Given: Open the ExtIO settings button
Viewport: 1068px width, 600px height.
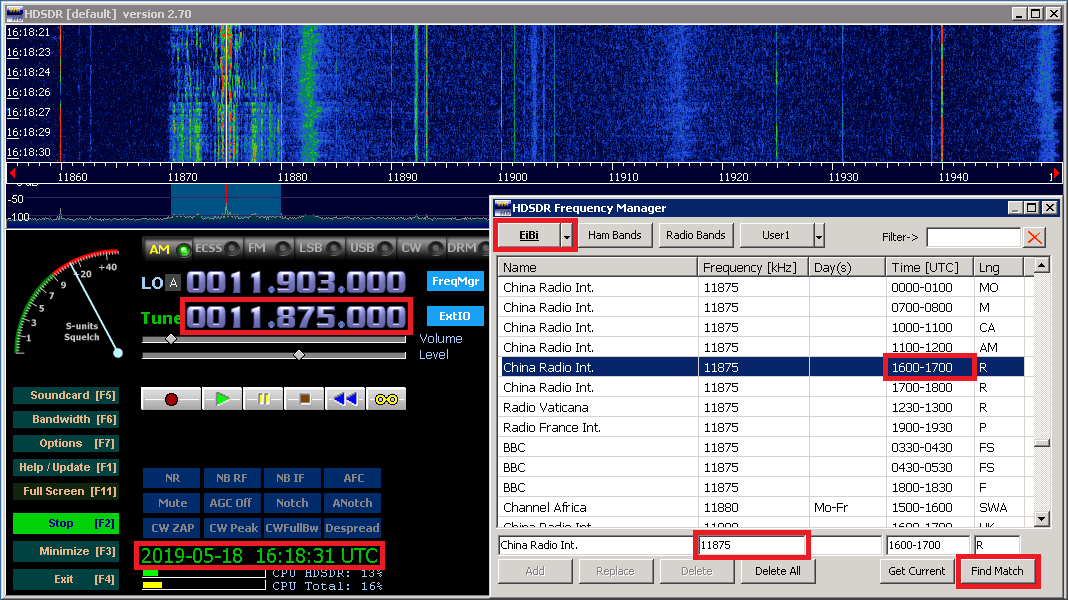Looking at the screenshot, I should coord(455,316).
